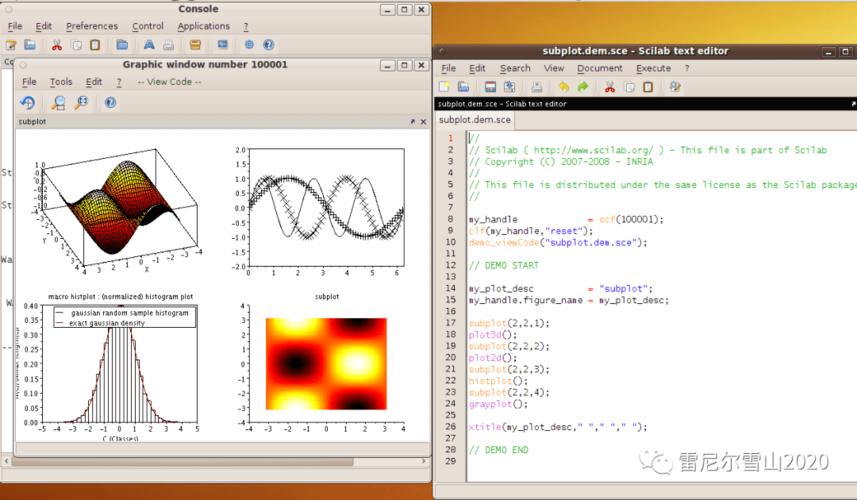The image size is (857, 500).
Task: Click '-- View Code --' in Graphic window
Action: (169, 81)
